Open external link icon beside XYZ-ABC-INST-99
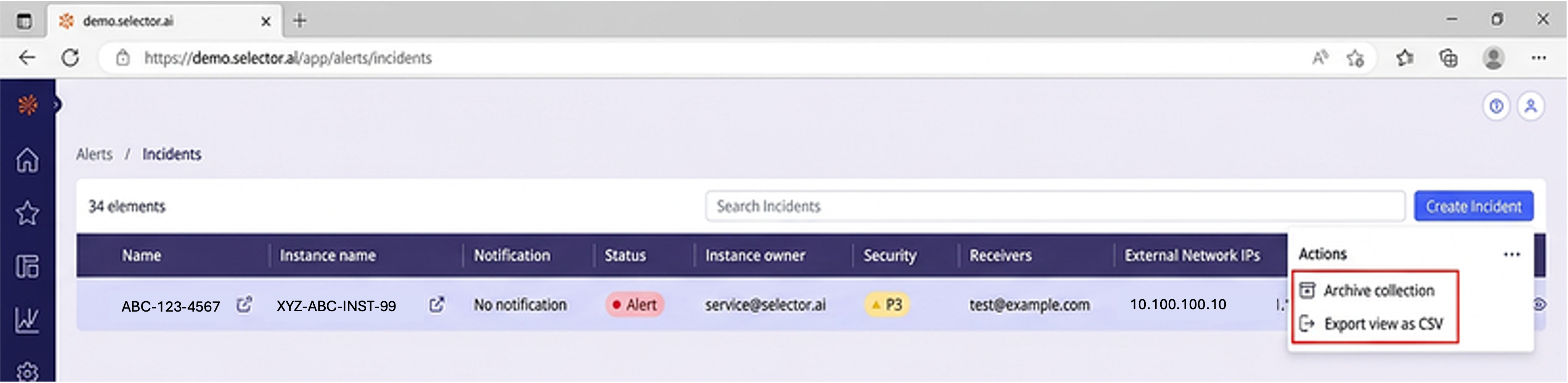The width and height of the screenshot is (1568, 383). [x=436, y=304]
